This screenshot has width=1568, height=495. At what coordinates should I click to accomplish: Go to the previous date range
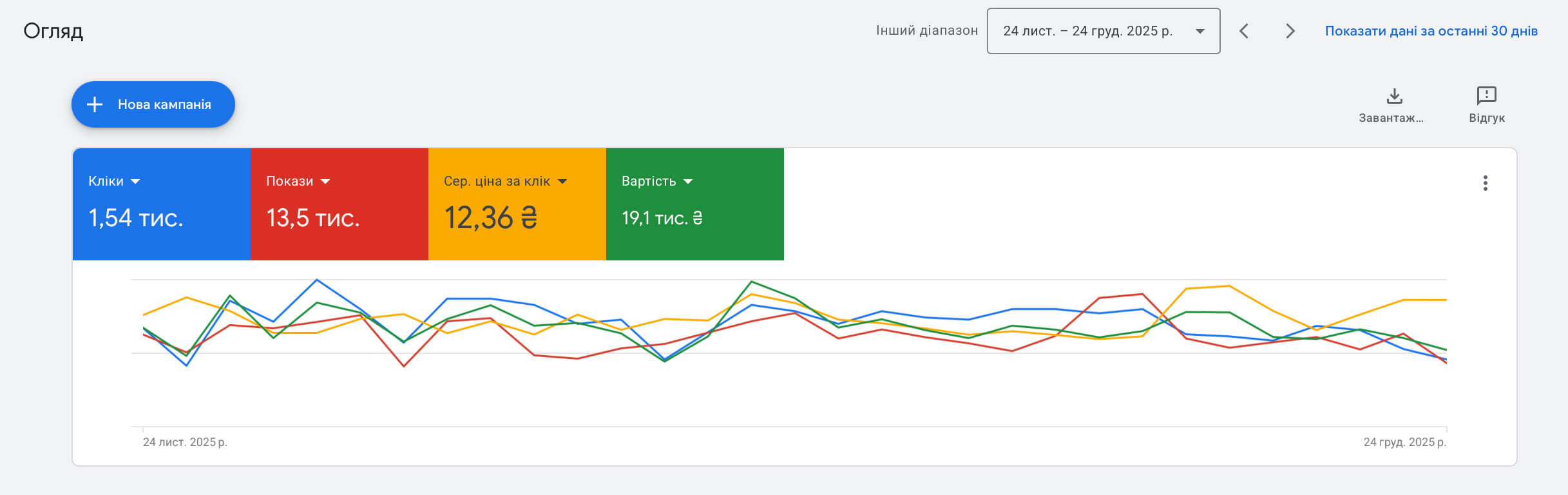[1244, 31]
